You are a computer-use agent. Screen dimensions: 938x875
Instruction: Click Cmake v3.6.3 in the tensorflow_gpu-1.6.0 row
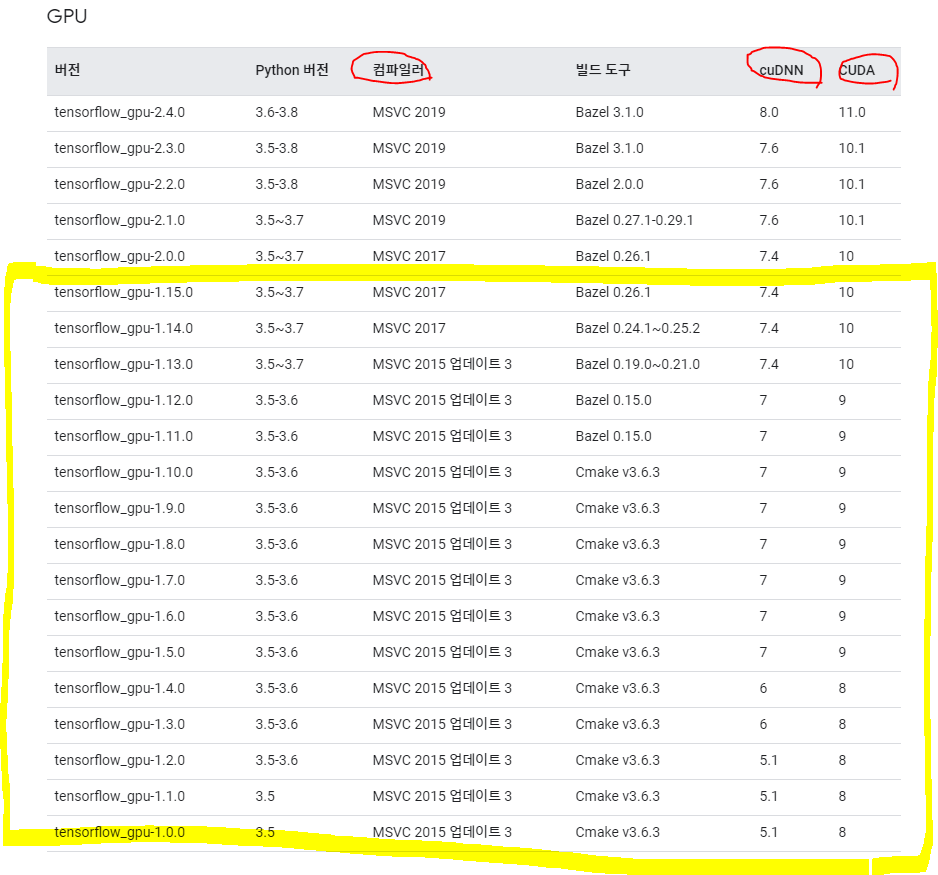click(x=617, y=616)
